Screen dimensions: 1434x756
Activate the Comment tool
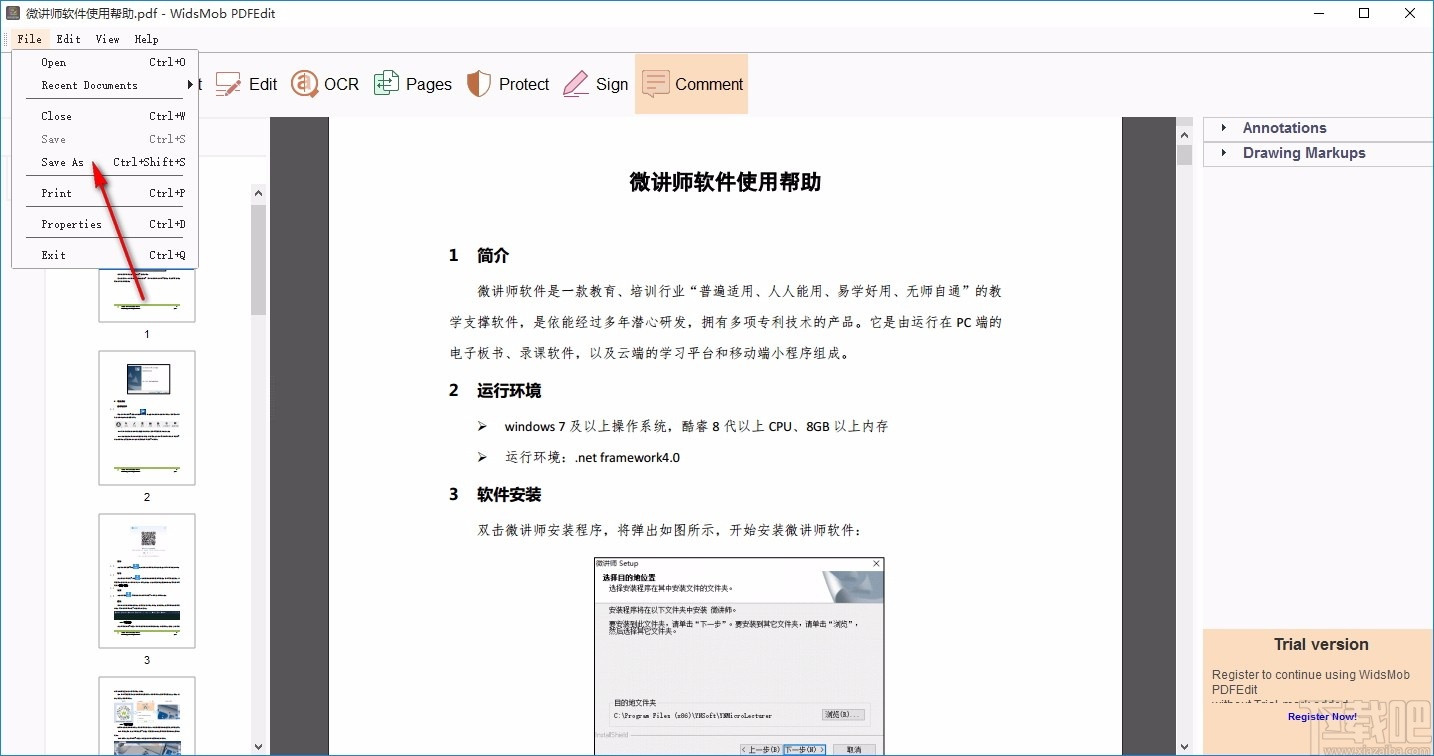691,84
